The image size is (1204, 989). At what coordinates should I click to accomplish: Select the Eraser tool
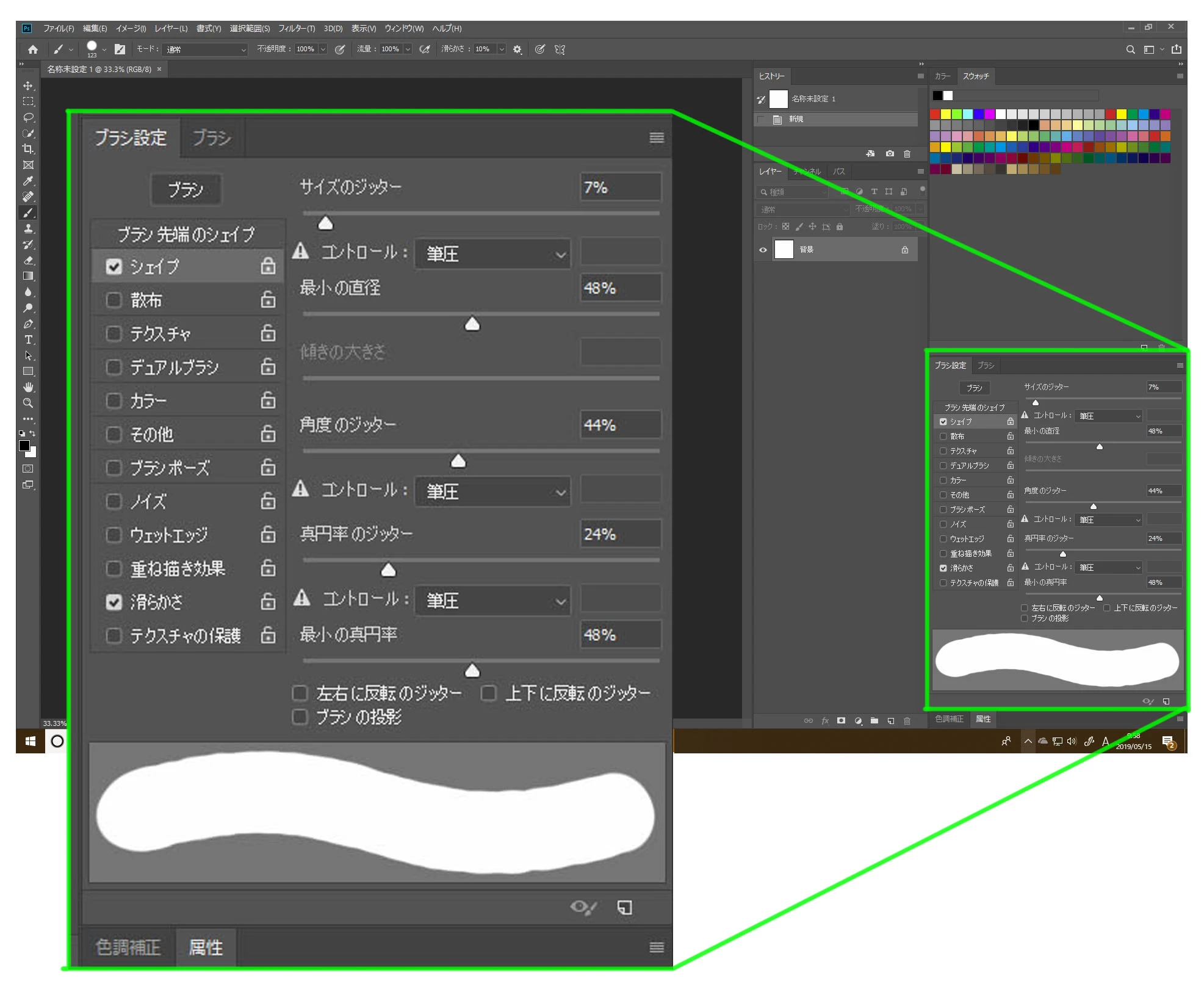coord(28,260)
